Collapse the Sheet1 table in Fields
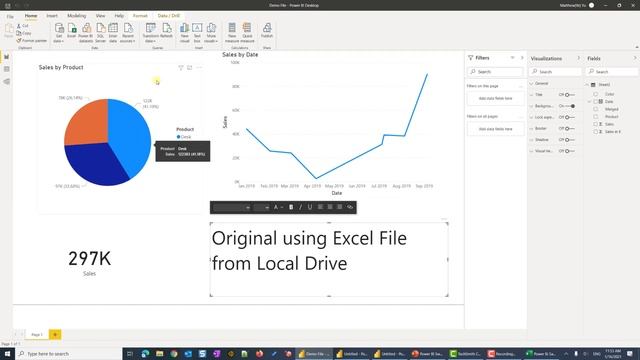The image size is (640, 360). (587, 85)
